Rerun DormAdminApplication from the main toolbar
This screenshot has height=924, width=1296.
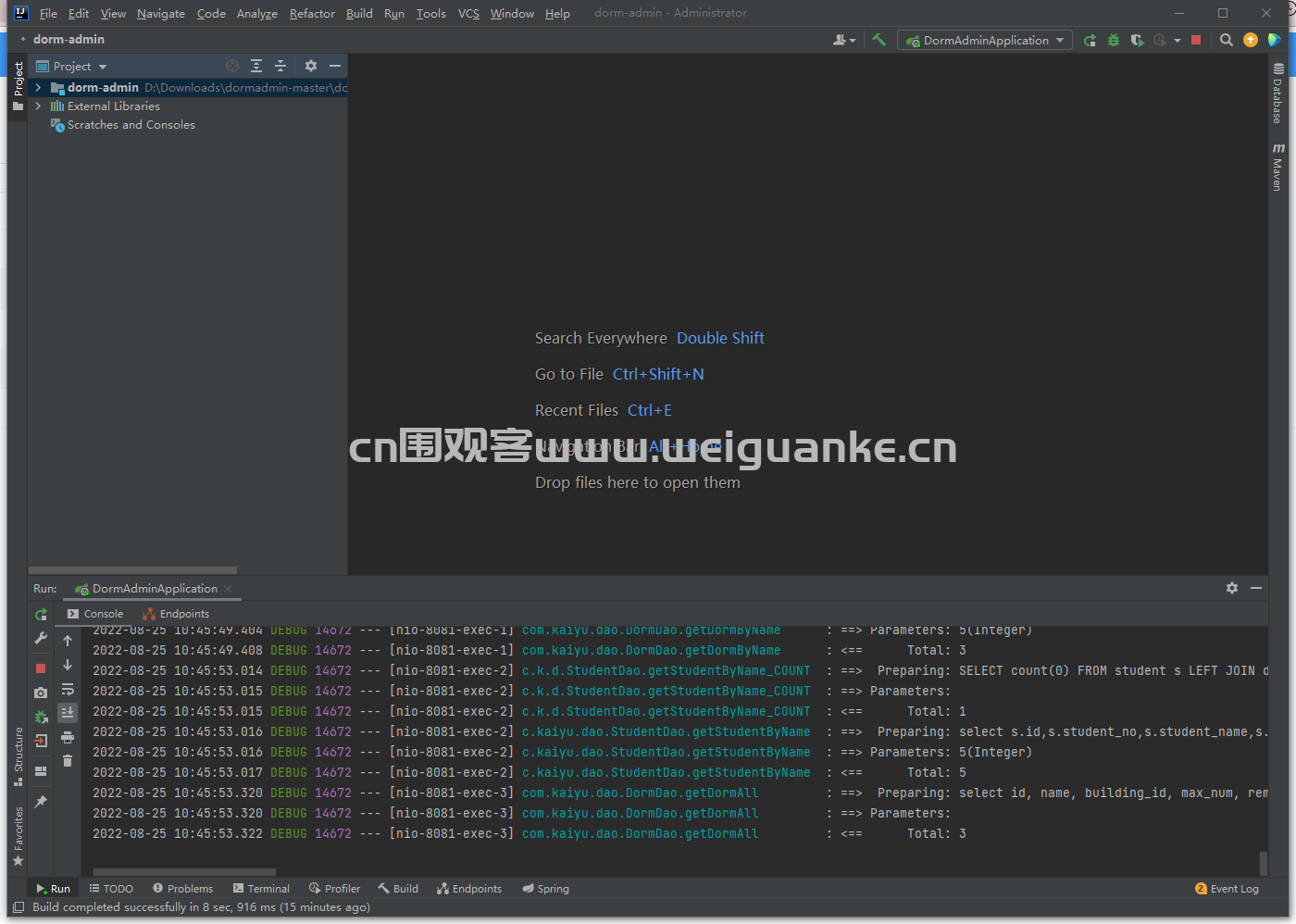click(x=1090, y=40)
